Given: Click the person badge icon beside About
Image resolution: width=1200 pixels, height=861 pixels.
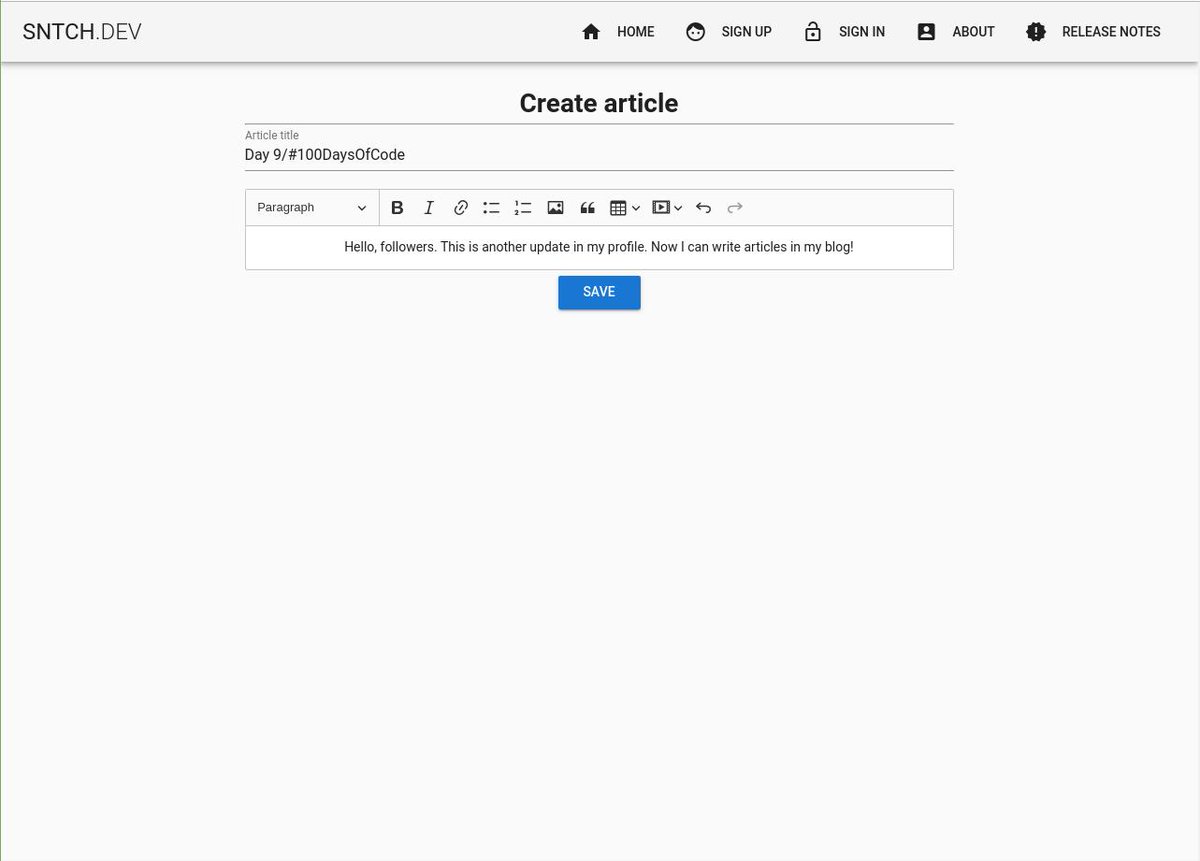Looking at the screenshot, I should pyautogui.click(x=926, y=32).
